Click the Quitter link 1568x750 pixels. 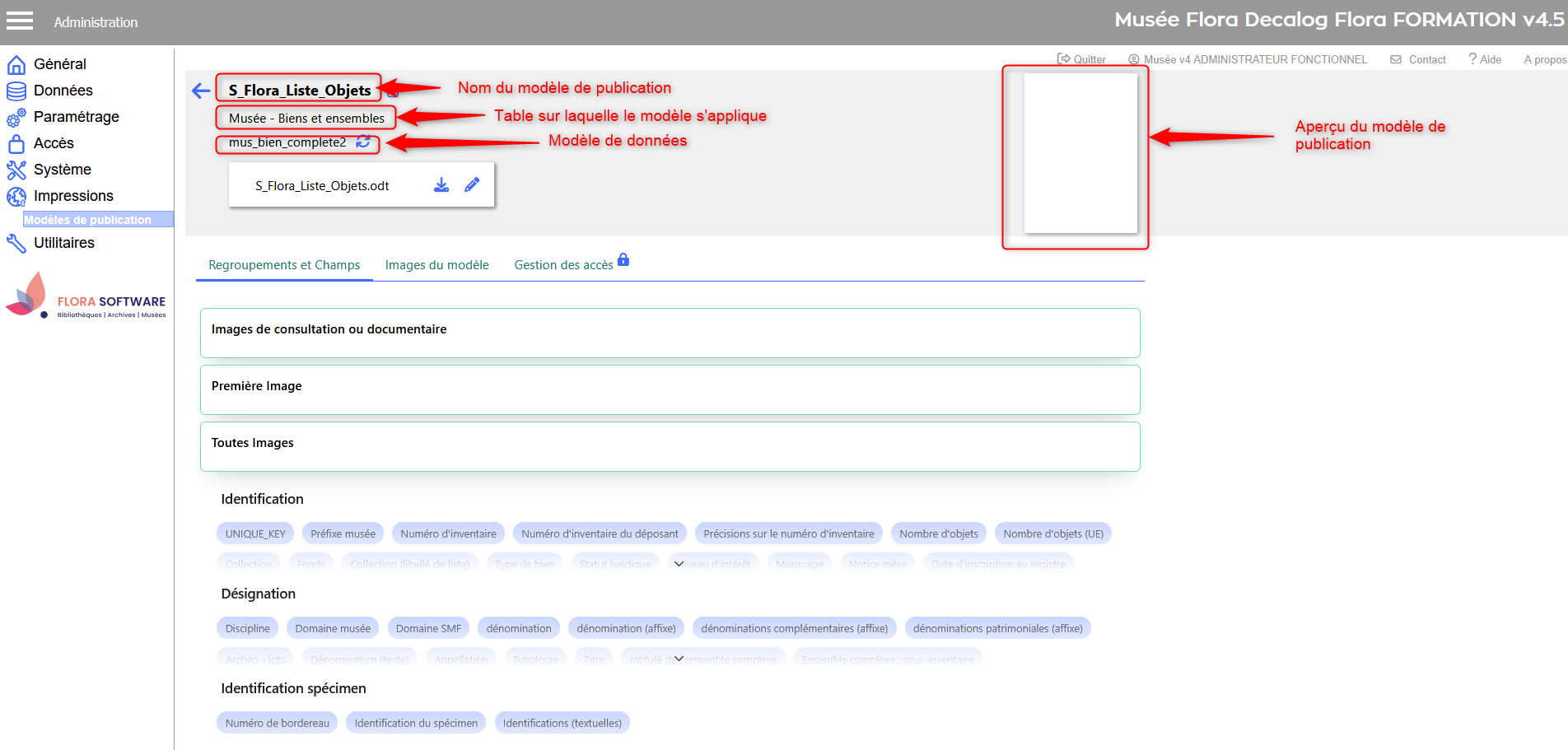(1081, 59)
